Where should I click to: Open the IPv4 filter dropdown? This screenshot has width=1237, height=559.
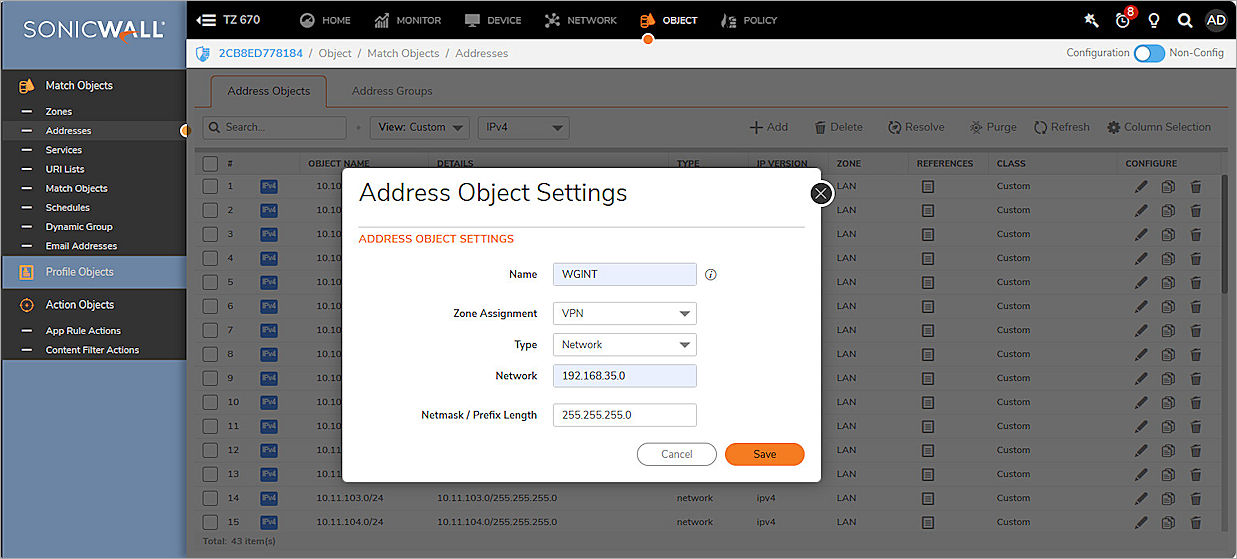pyautogui.click(x=523, y=127)
